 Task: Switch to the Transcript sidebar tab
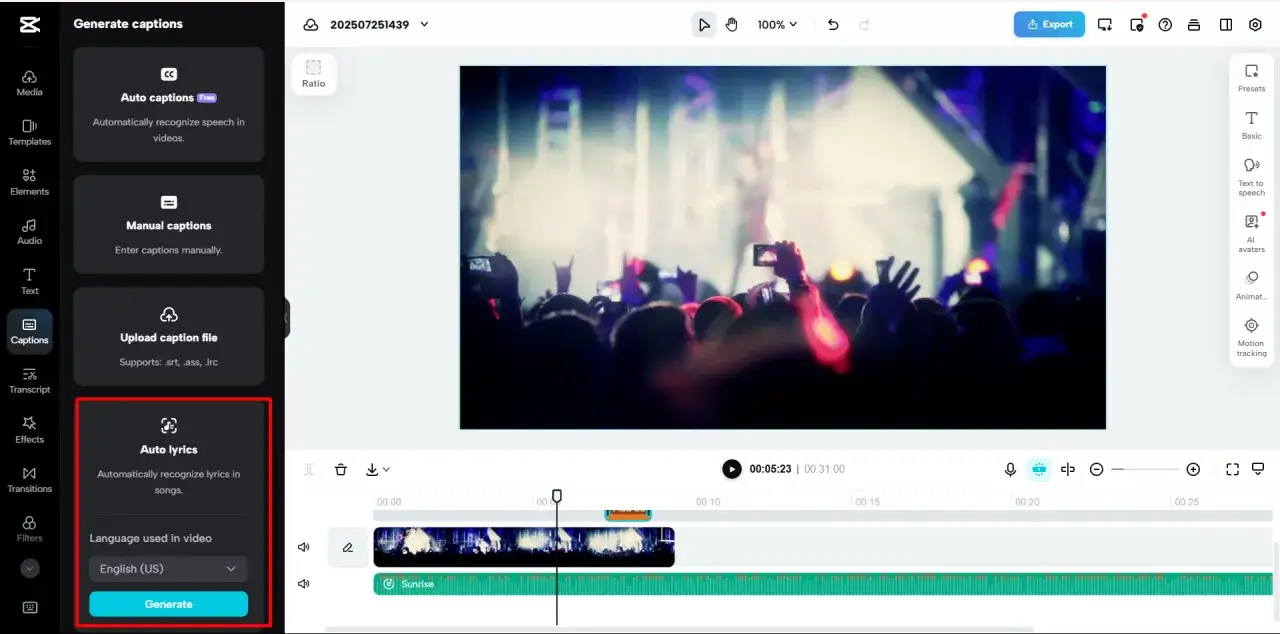pos(29,380)
